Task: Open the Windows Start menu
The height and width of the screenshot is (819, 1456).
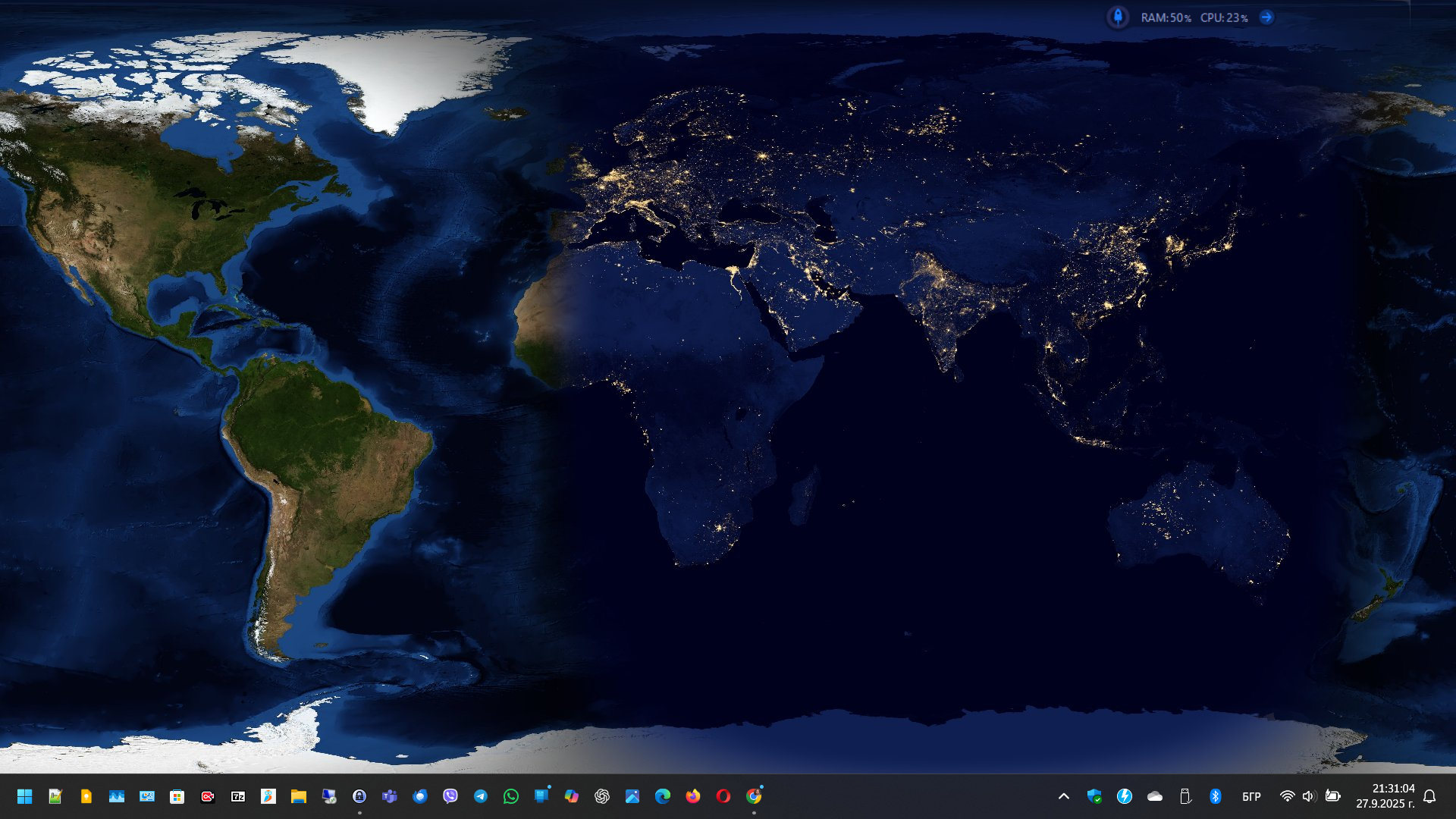Action: point(24,796)
